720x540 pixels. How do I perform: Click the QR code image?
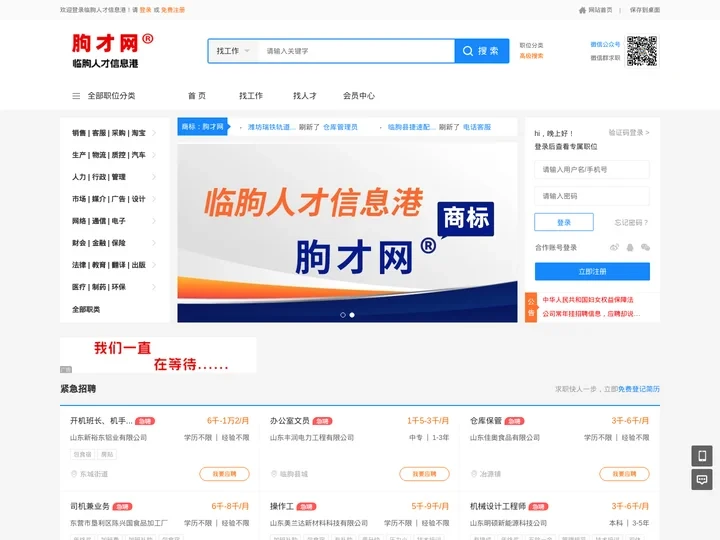(x=642, y=51)
